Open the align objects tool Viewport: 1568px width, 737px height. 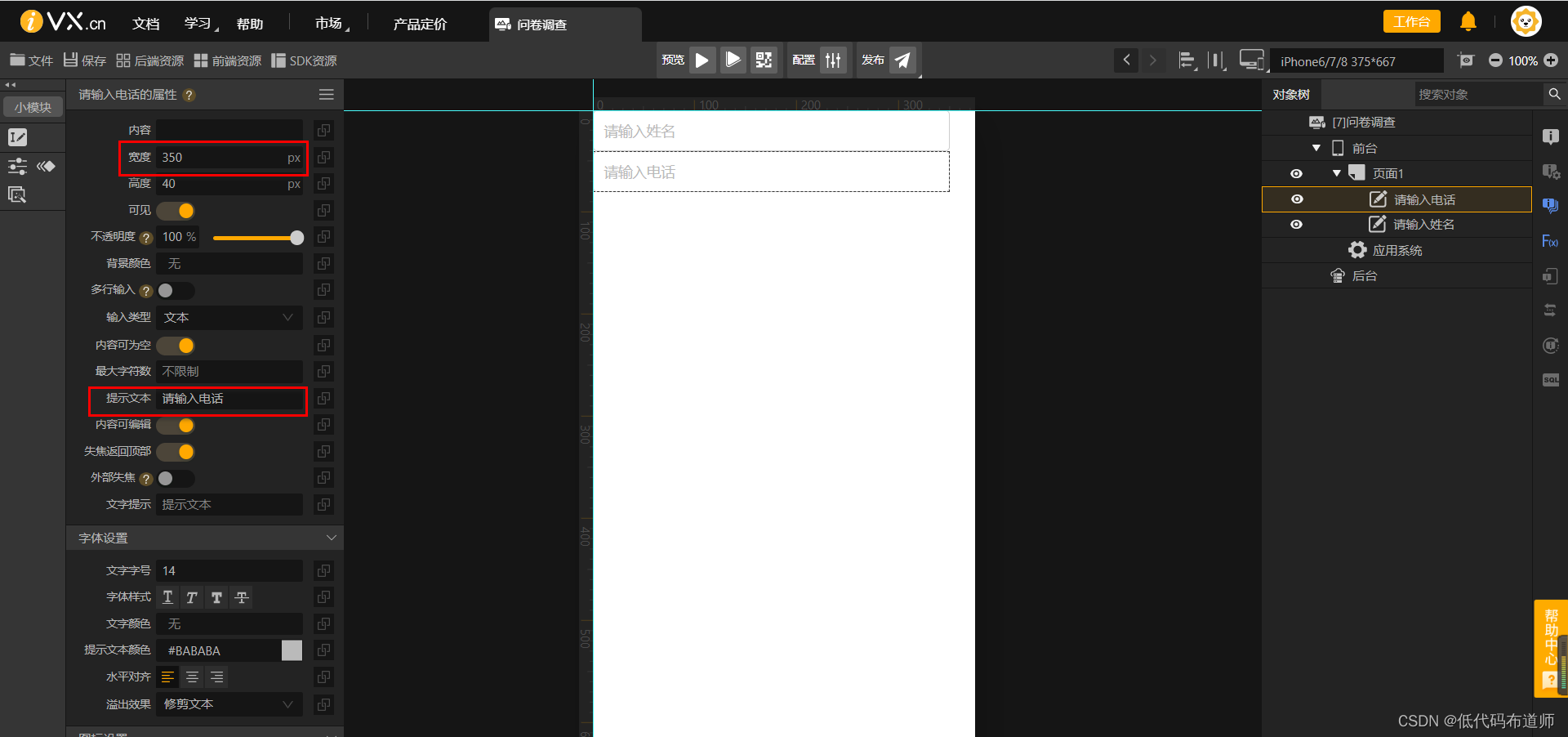click(x=1187, y=60)
